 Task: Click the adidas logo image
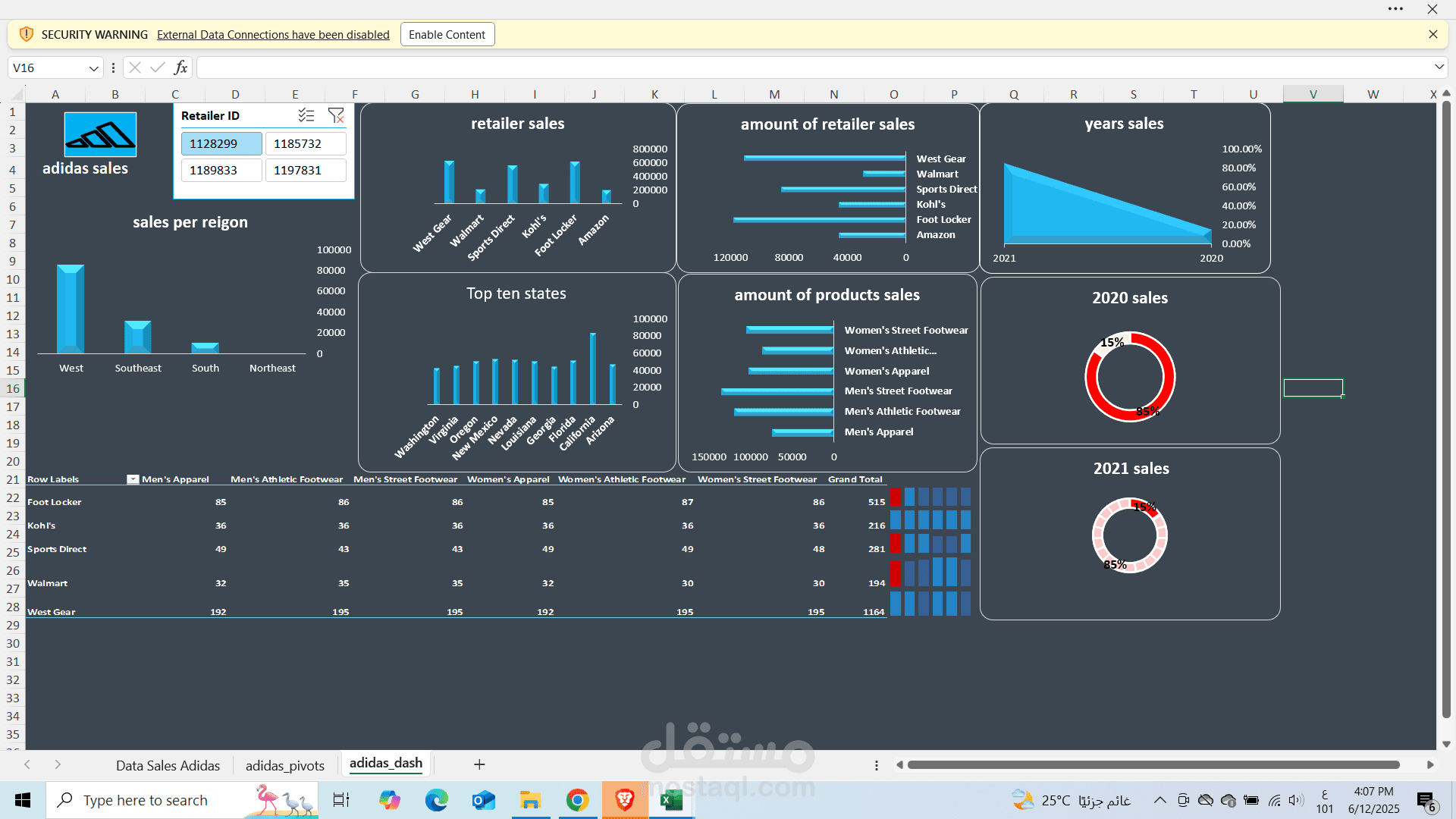tap(100, 134)
